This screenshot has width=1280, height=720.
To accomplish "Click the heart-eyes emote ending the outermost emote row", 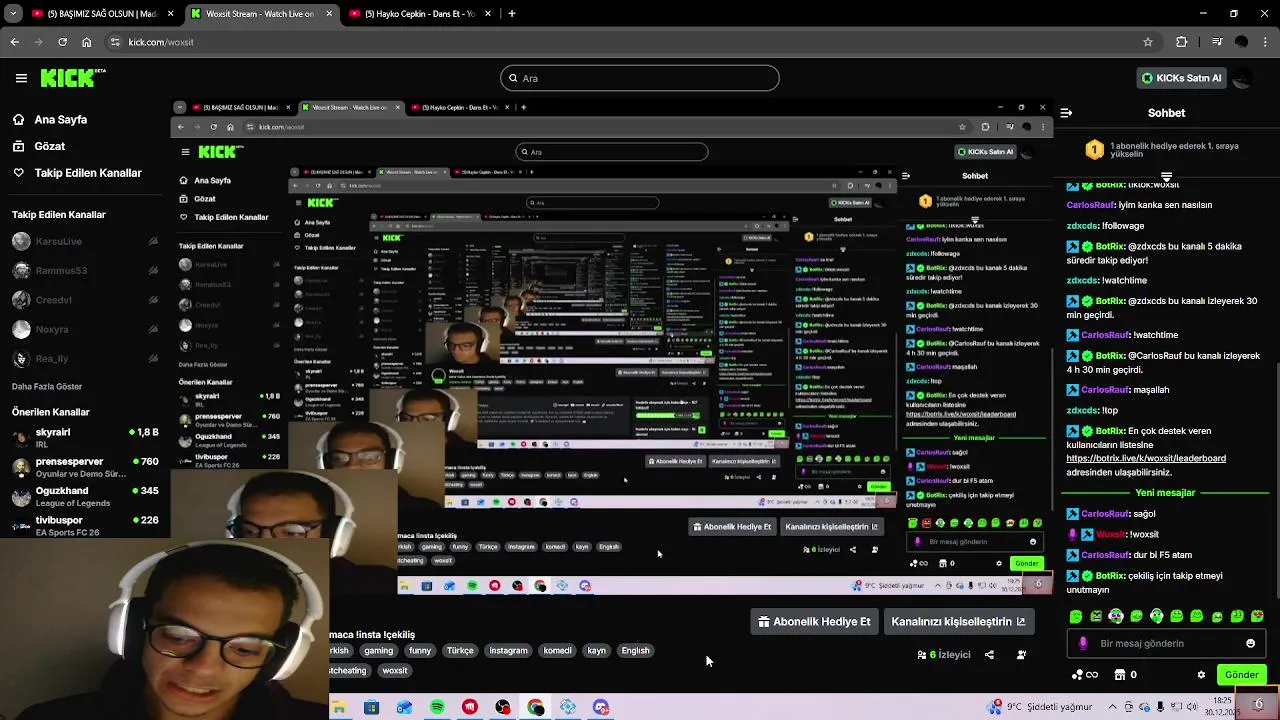I will 1257,616.
